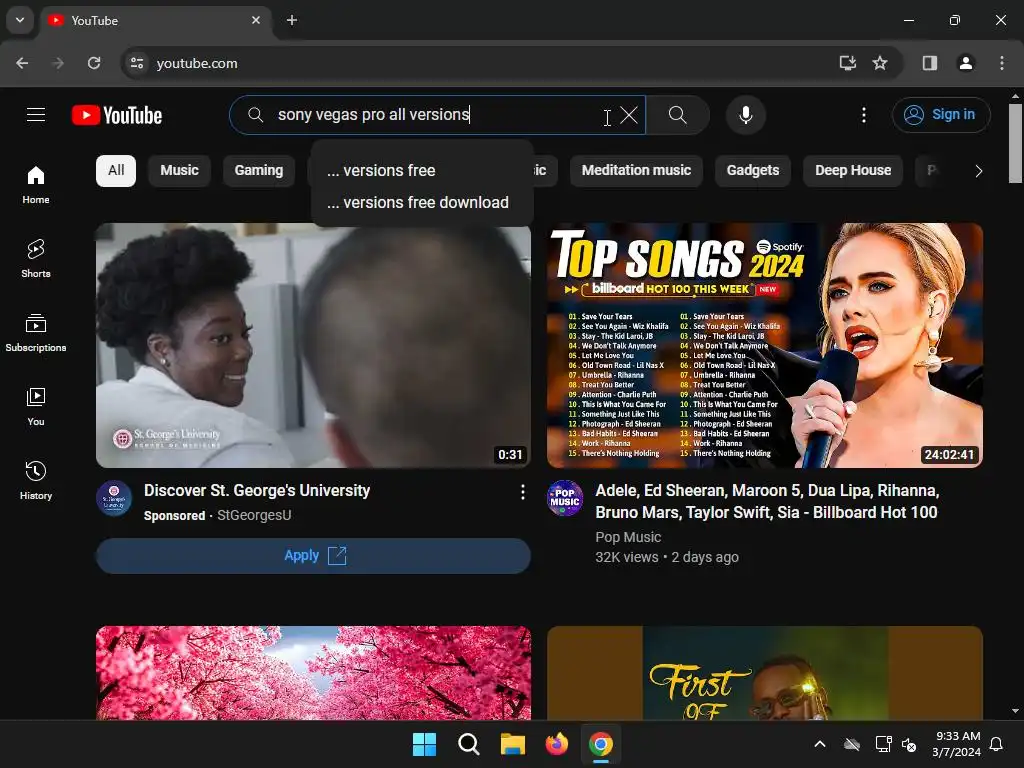This screenshot has width=1024, height=768.
Task: Bookmark this page with star icon
Action: [880, 63]
